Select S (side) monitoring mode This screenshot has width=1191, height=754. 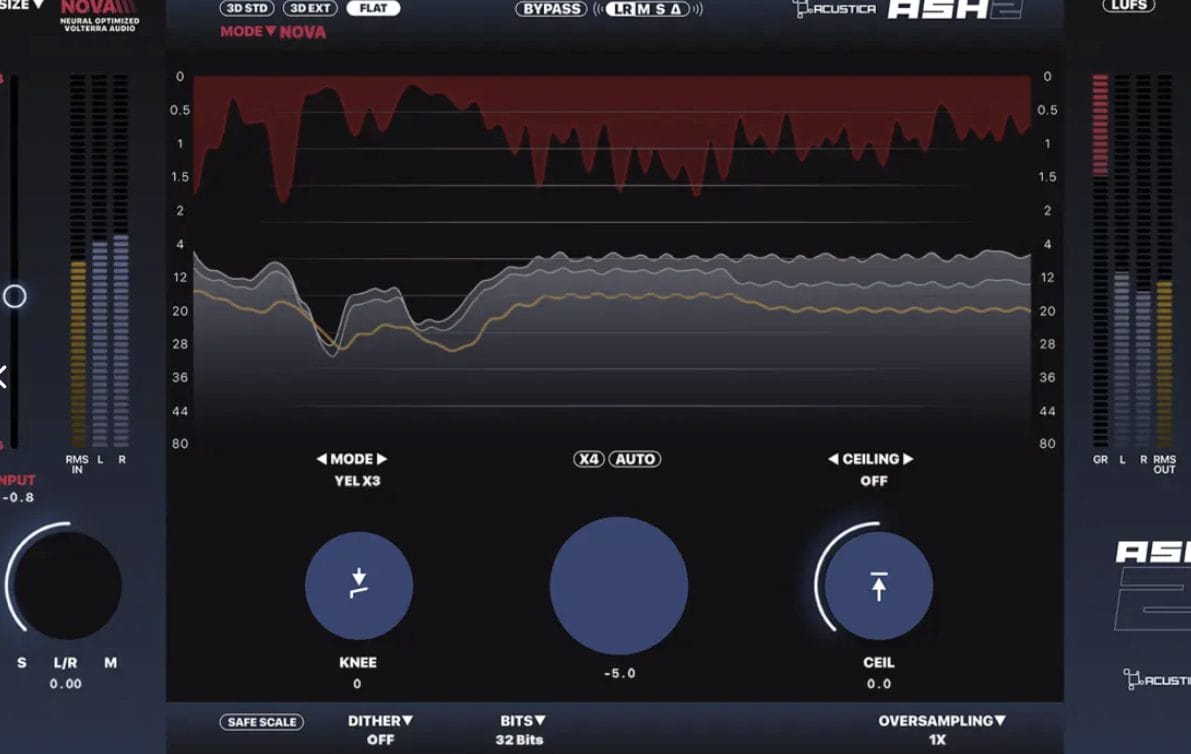tap(660, 9)
